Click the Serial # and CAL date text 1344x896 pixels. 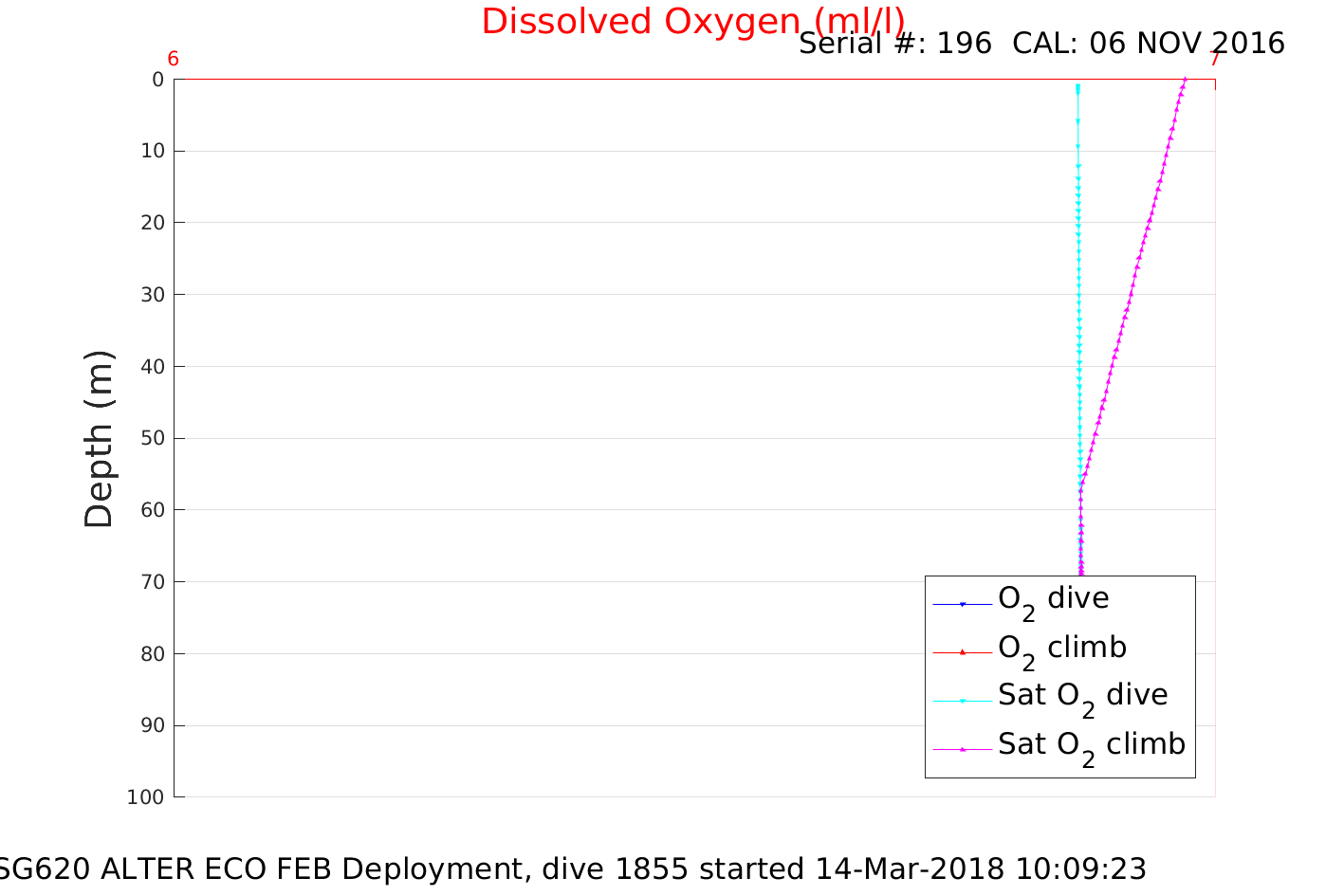tap(1041, 44)
